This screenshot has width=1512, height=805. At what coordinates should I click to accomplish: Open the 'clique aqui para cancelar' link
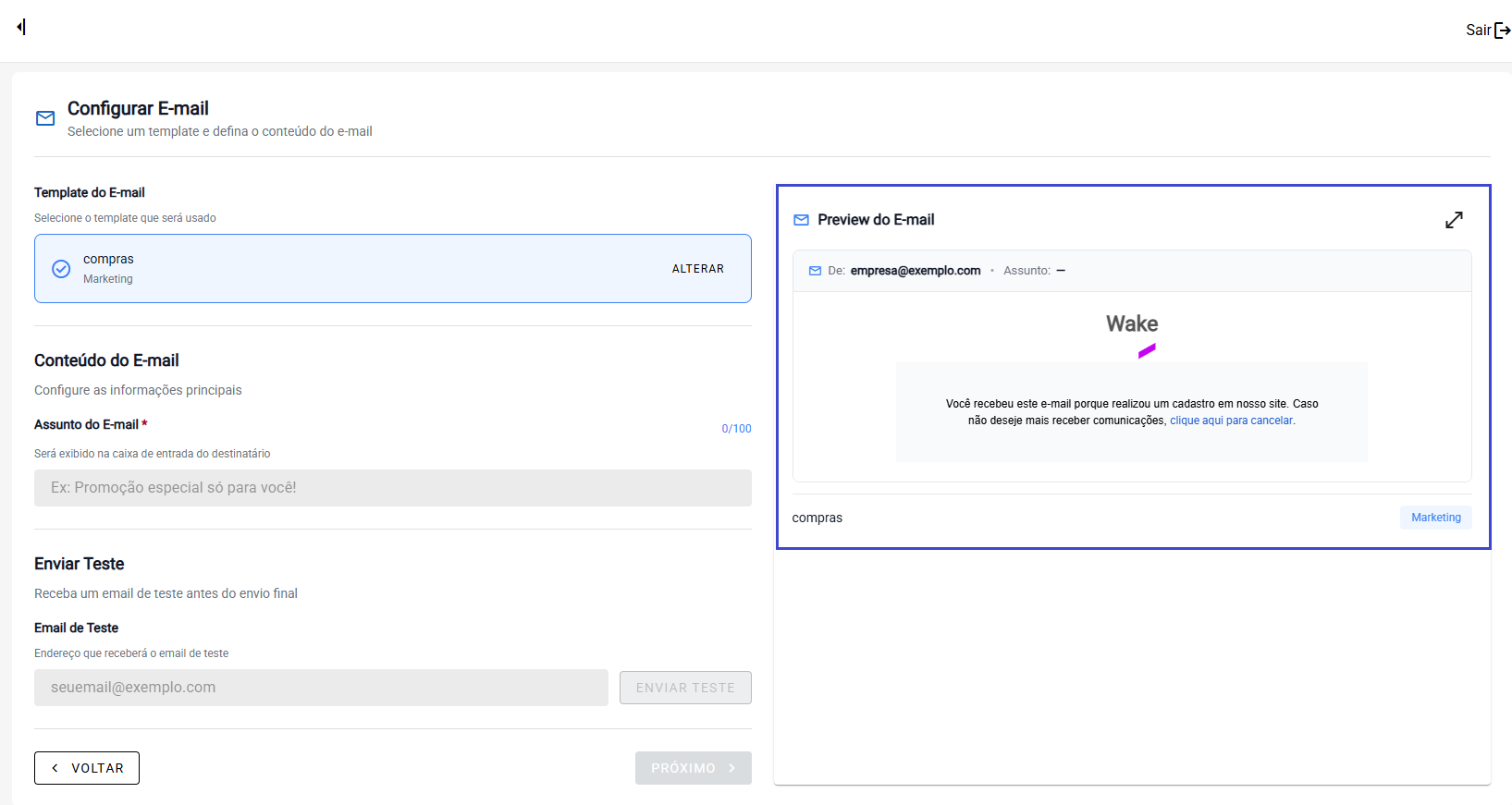point(1231,421)
